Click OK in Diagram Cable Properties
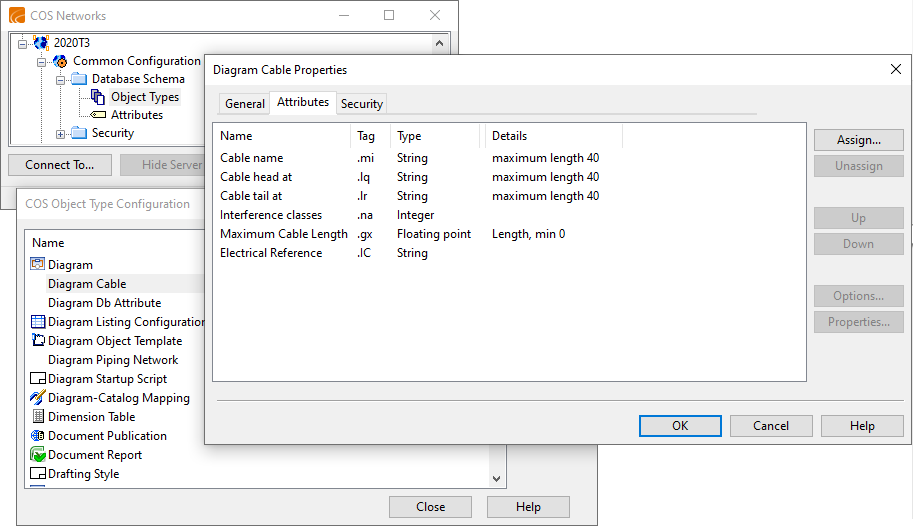Image resolution: width=913 pixels, height=526 pixels. (x=680, y=426)
